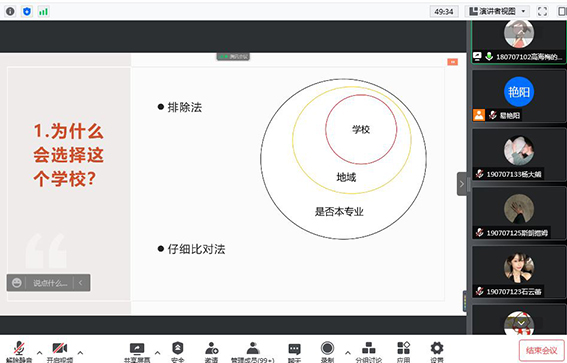Collapse the floating chat box arrow
This screenshot has width=567, height=363.
pyautogui.click(x=81, y=283)
